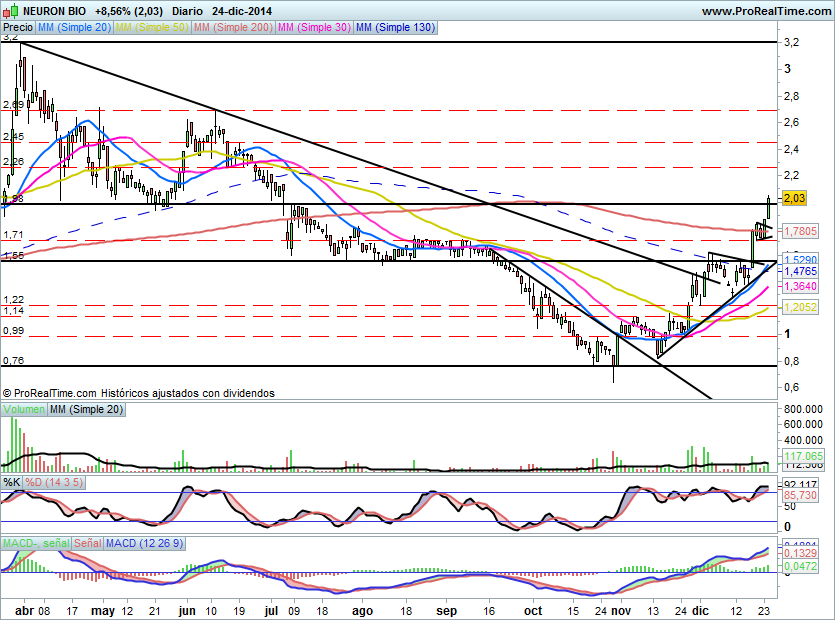835x620 pixels.
Task: Open the pink MM (Simple 30) label
Action: [x=314, y=28]
